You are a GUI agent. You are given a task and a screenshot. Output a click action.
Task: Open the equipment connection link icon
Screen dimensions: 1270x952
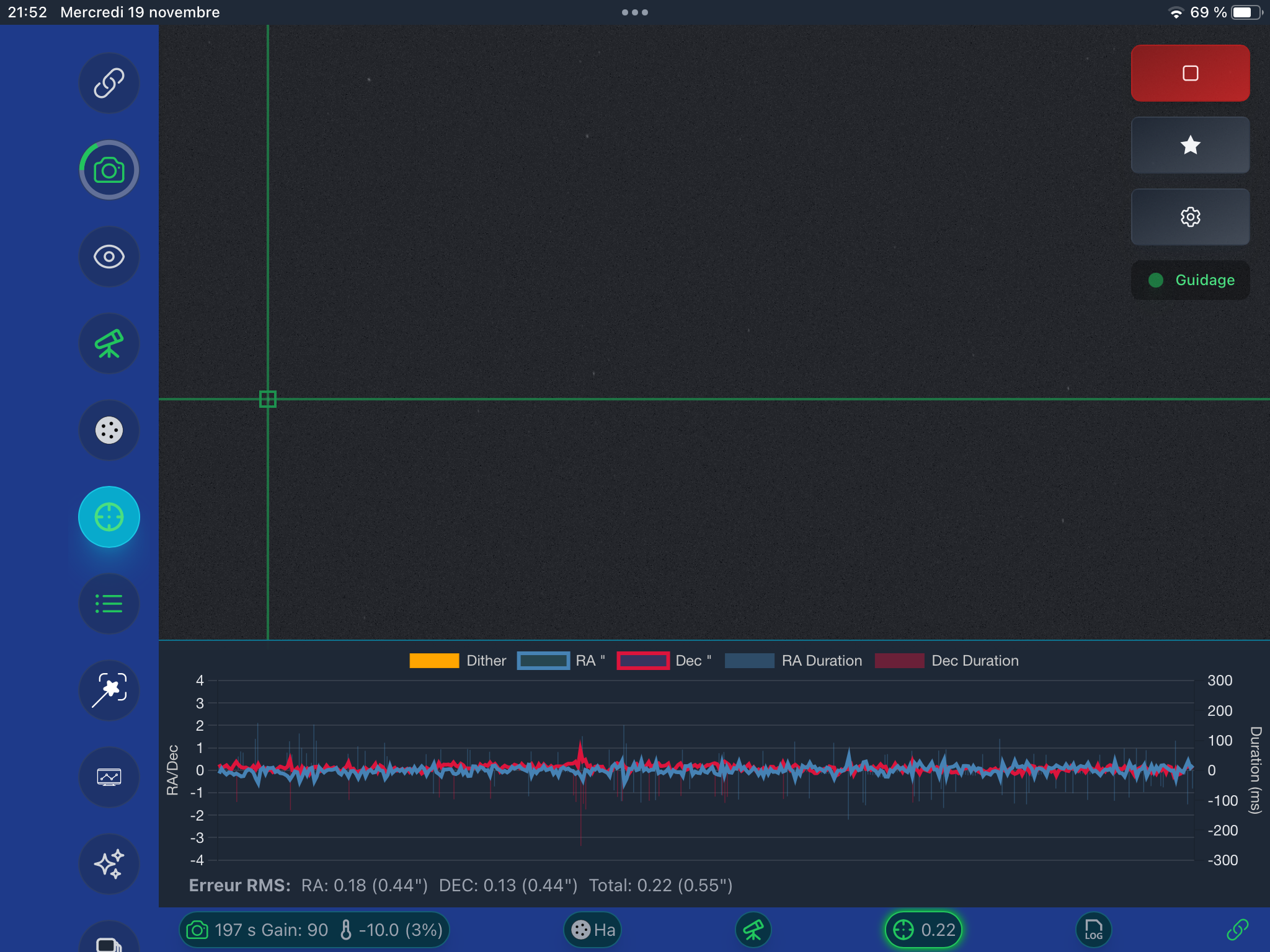pos(109,83)
